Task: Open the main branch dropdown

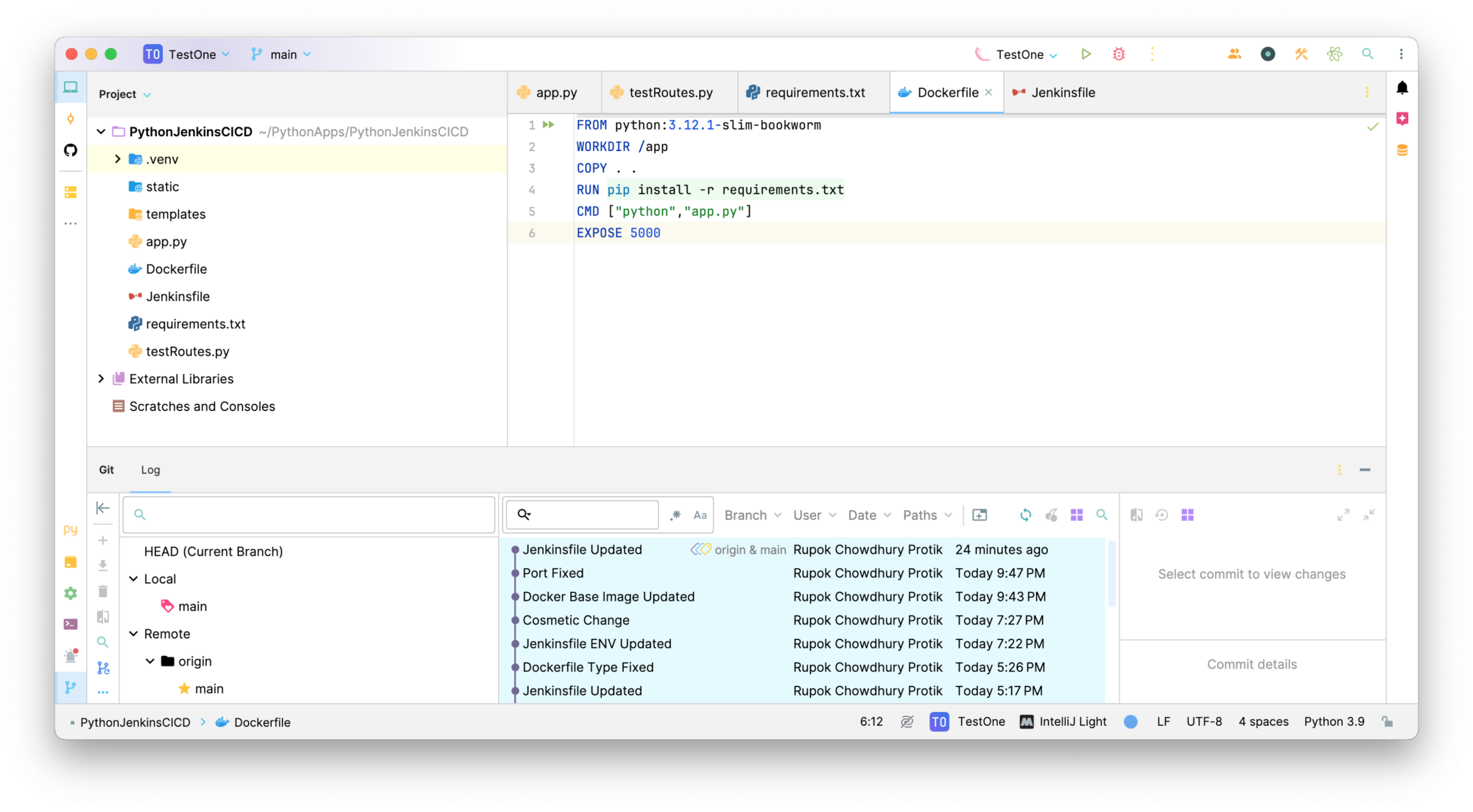Action: click(281, 54)
